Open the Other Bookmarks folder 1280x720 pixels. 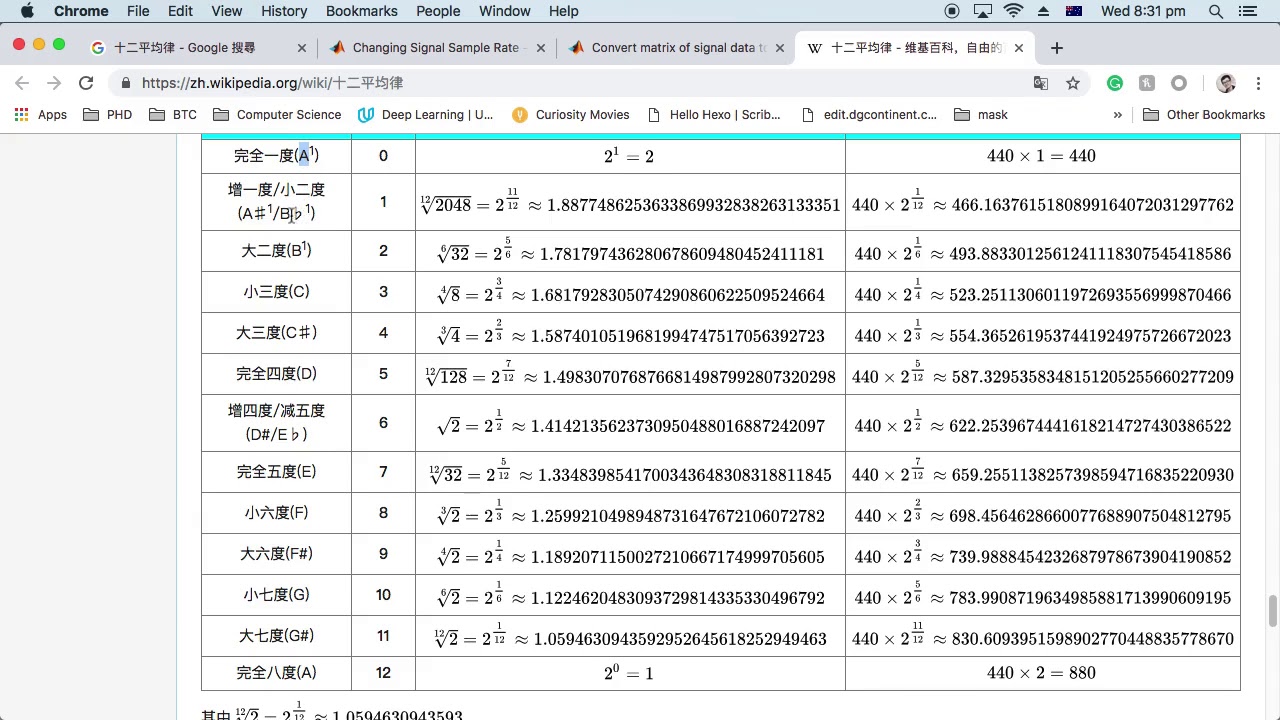click(1204, 115)
